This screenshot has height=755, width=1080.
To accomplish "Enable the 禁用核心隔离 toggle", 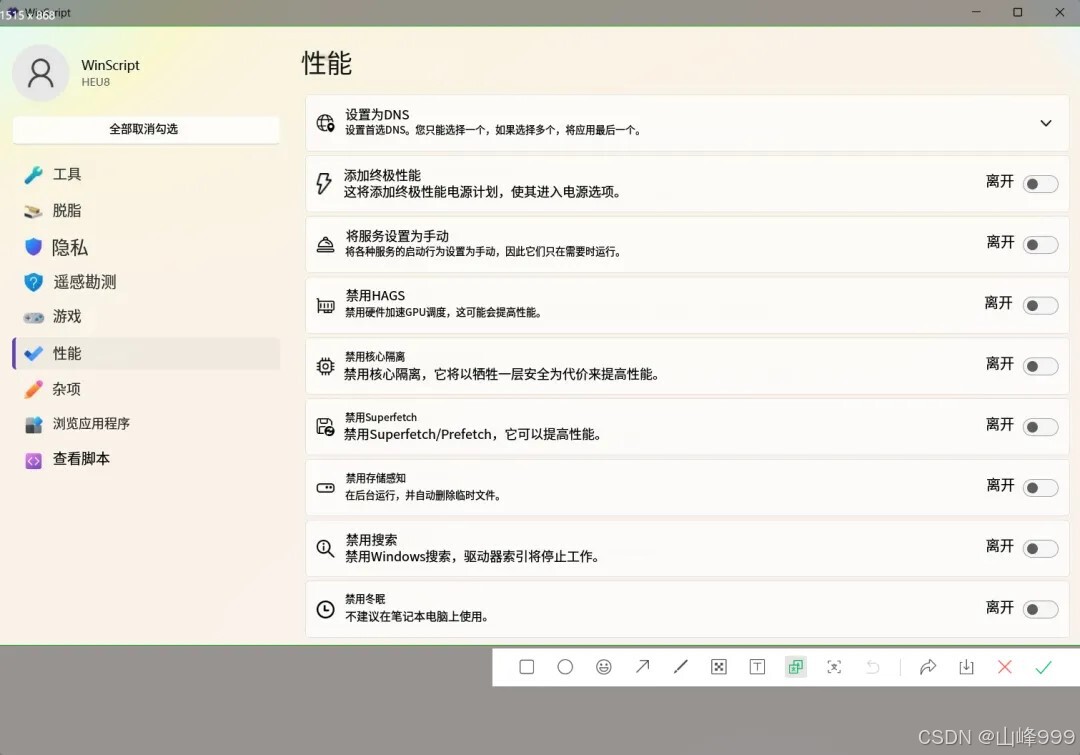I will [1040, 366].
